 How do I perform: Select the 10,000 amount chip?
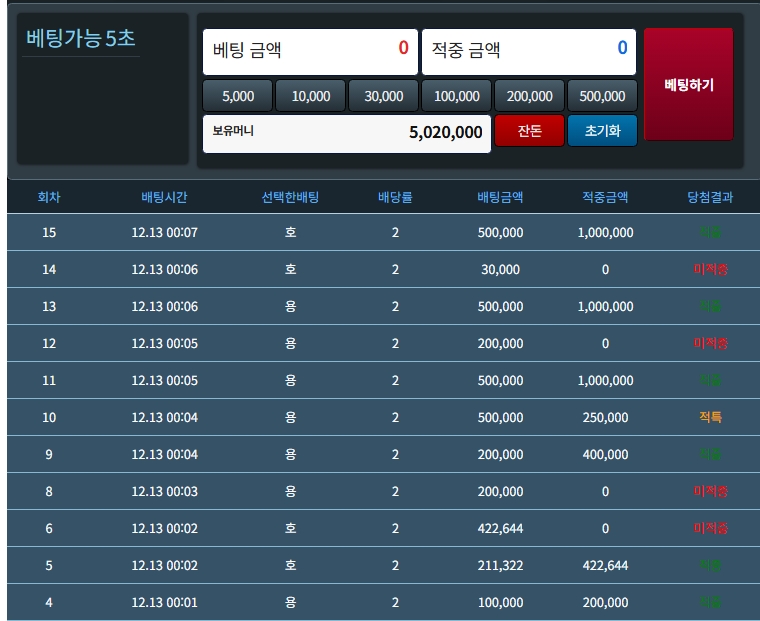tap(310, 96)
